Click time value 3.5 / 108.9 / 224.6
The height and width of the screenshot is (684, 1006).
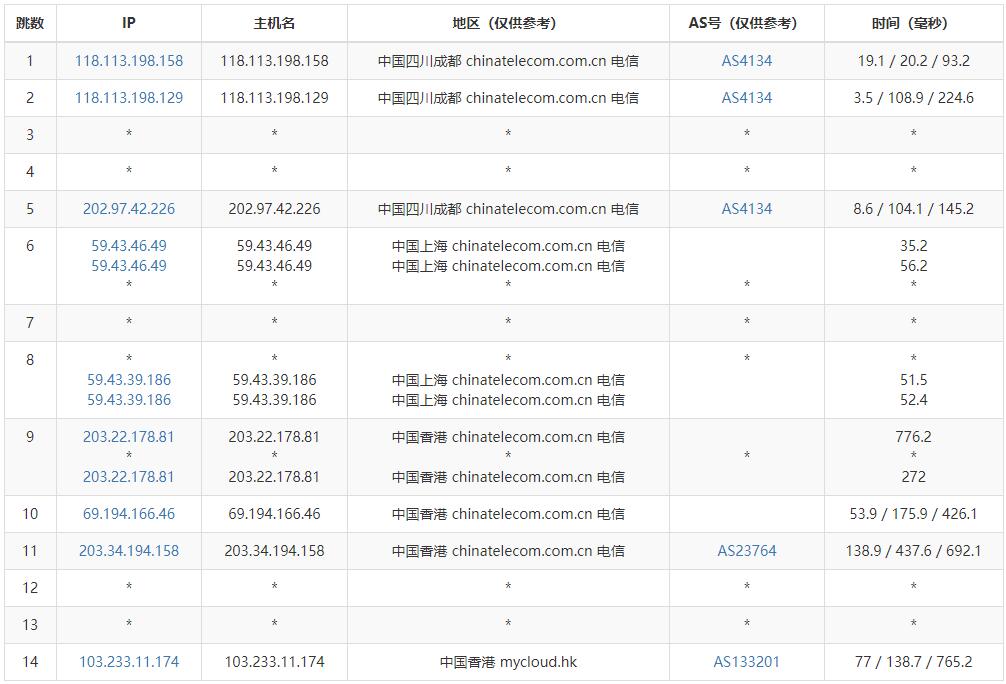[914, 98]
